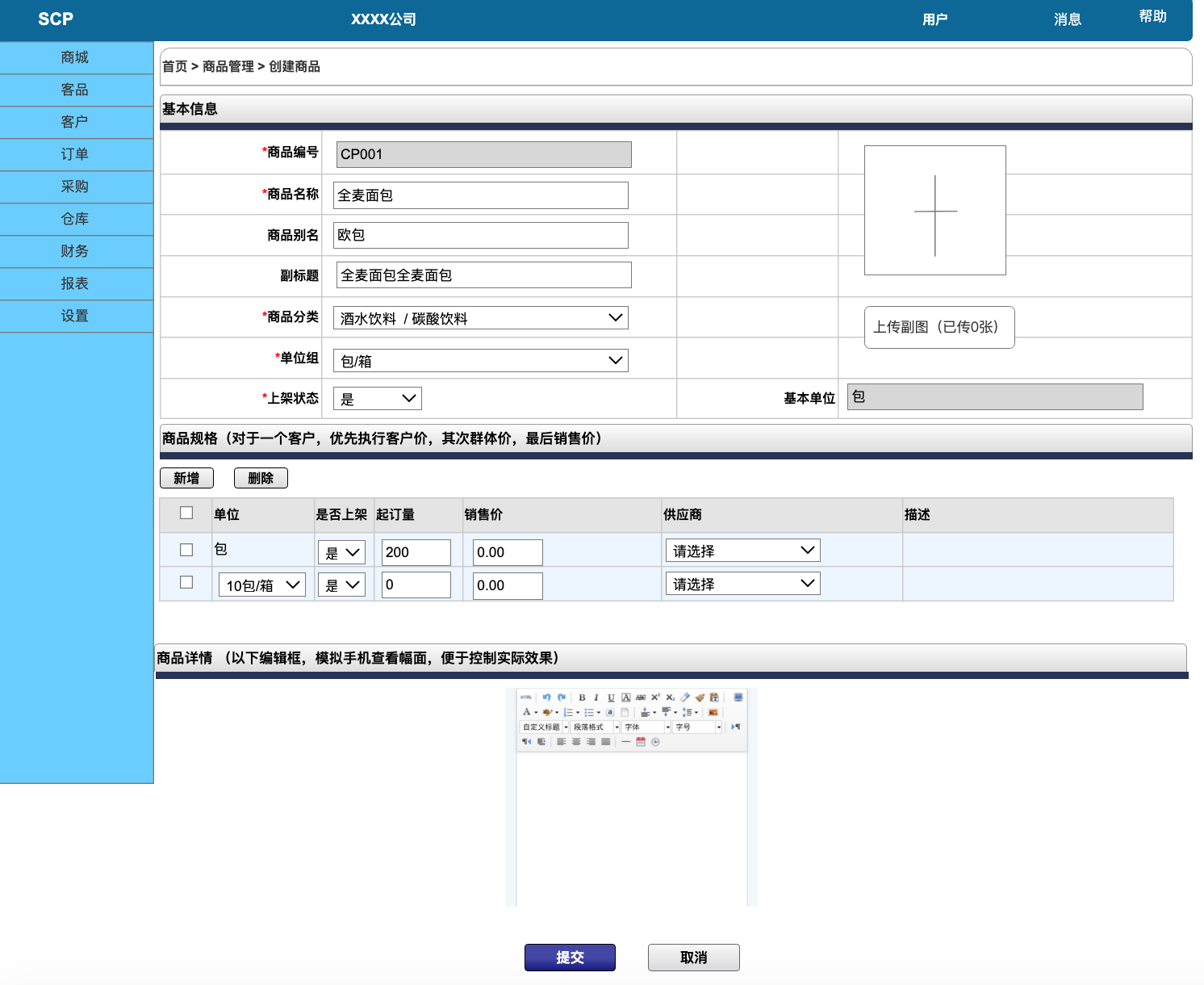This screenshot has width=1204, height=985.
Task: Click 上传副图 upload button
Action: tap(939, 327)
